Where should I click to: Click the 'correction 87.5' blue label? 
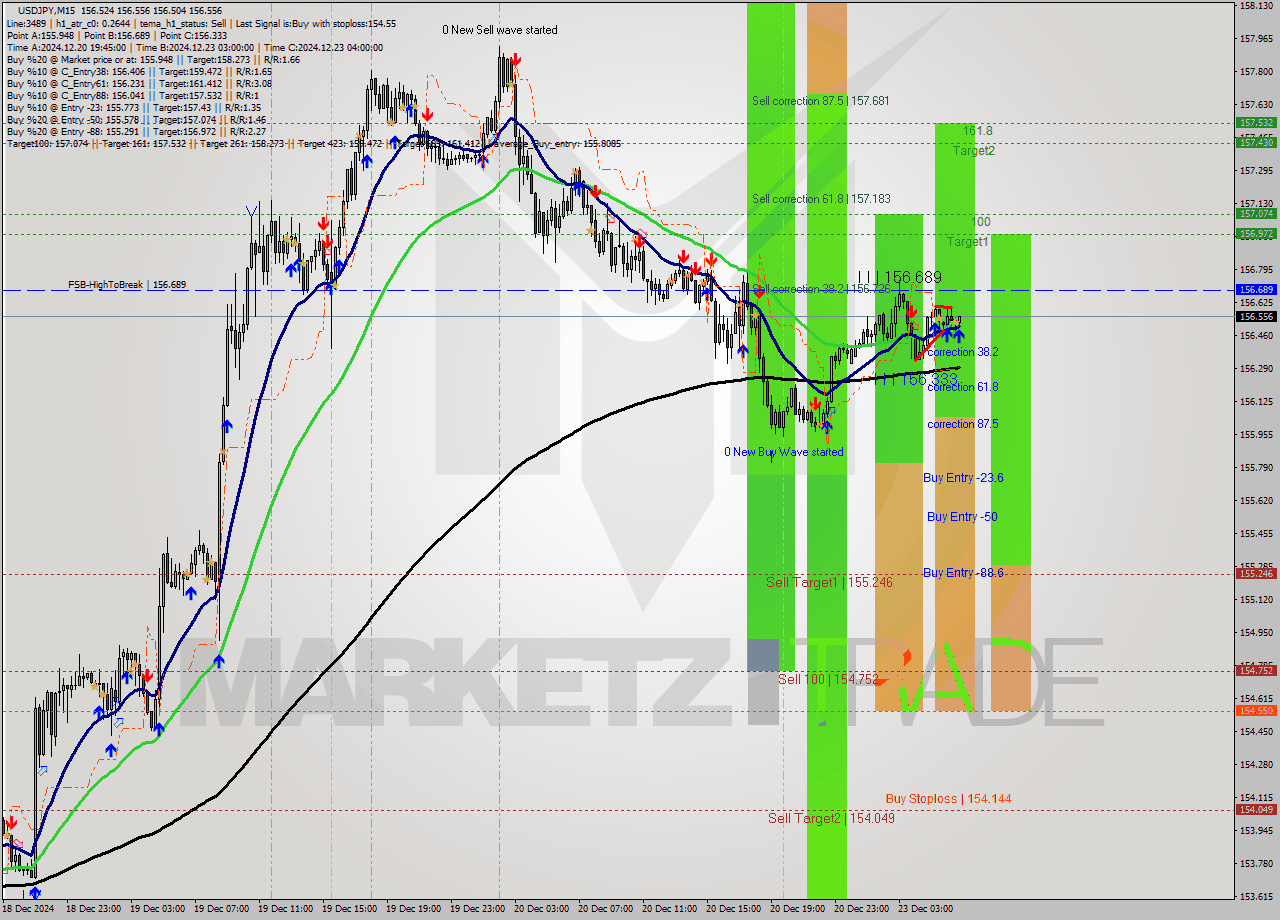963,424
